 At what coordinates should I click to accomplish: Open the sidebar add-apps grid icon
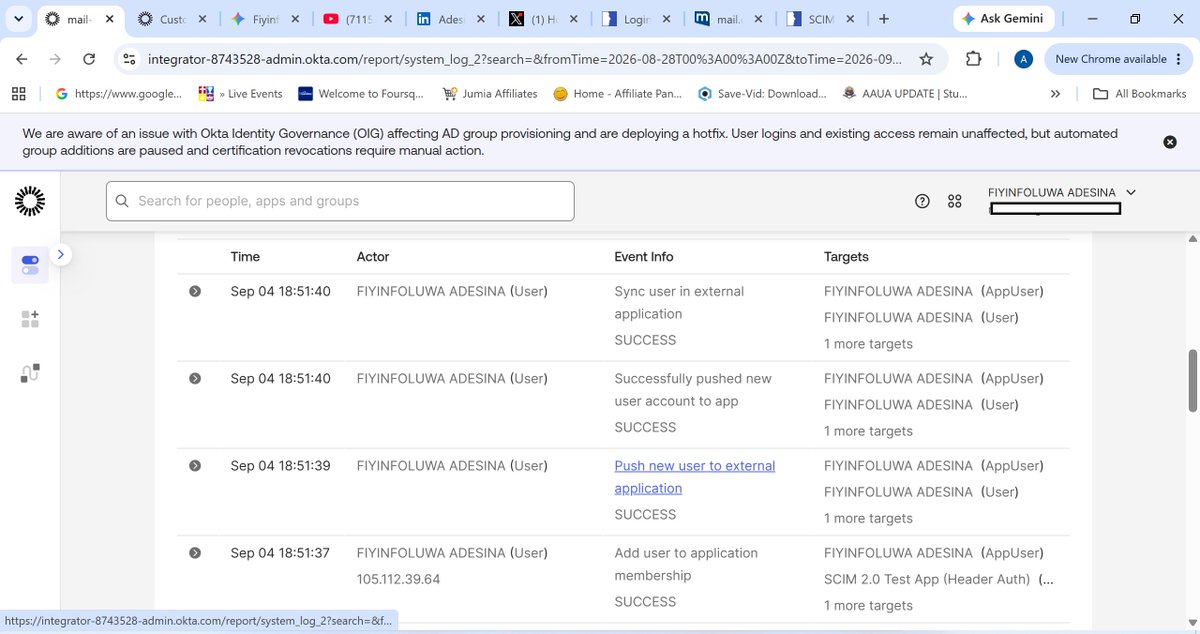[x=30, y=319]
